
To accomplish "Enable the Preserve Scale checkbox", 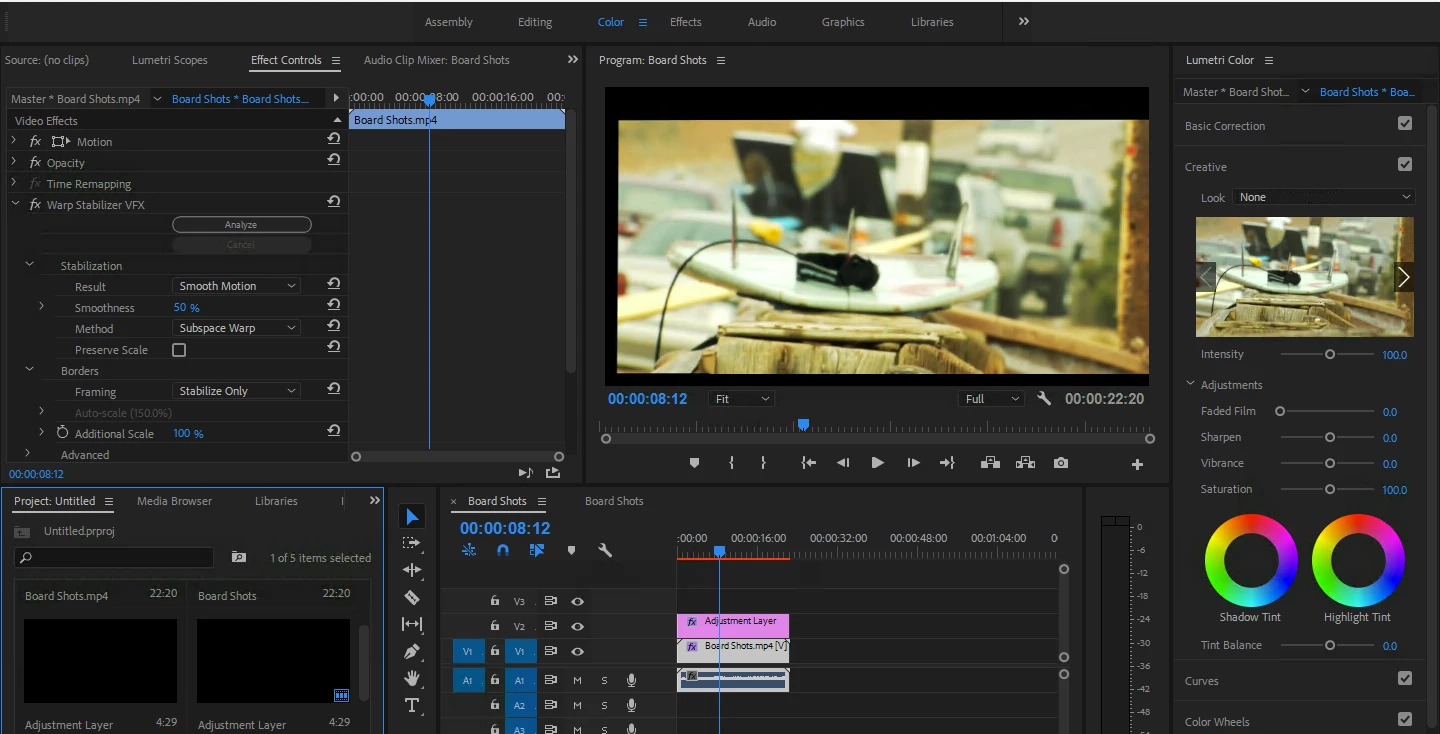I will [x=179, y=350].
